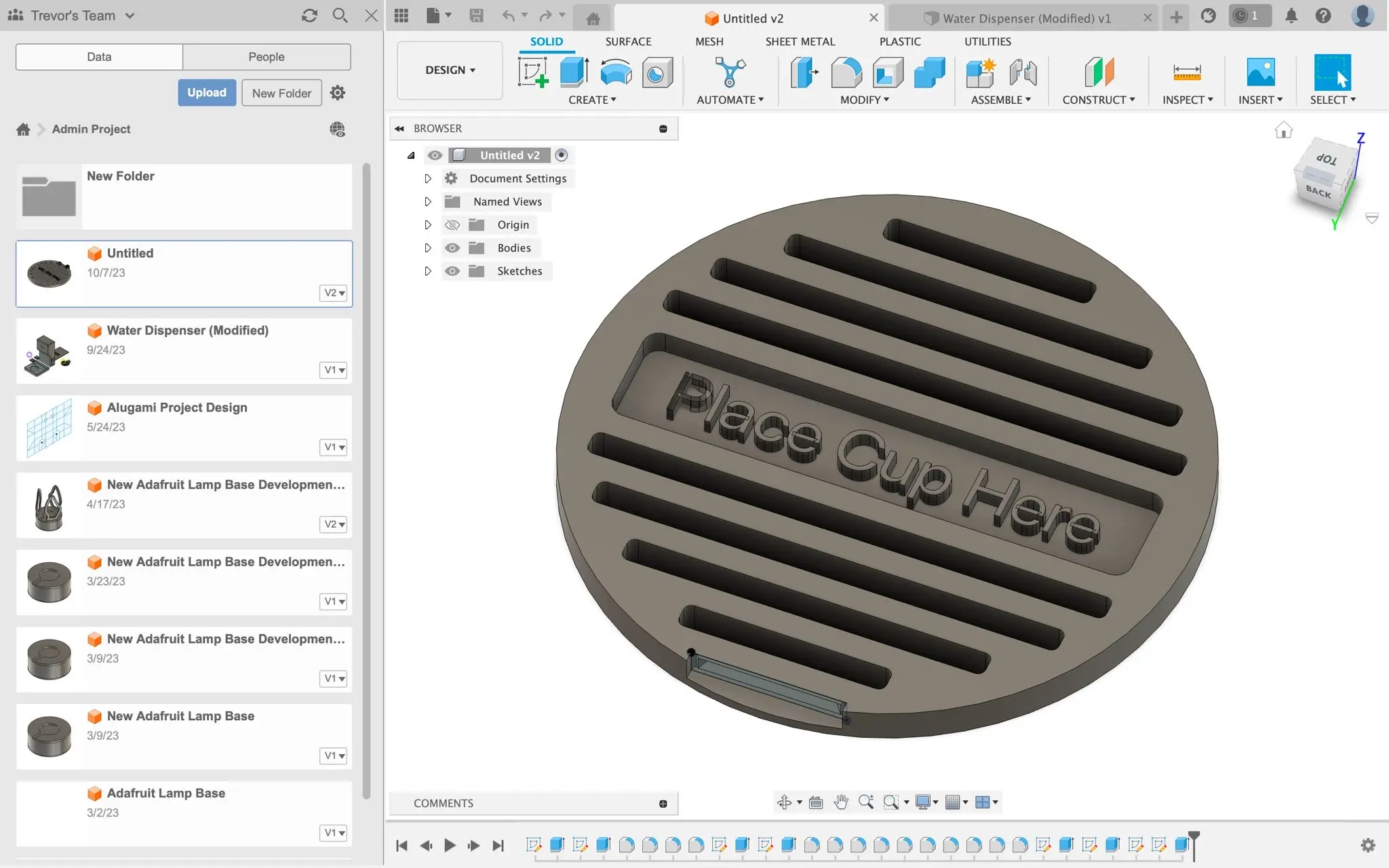Launch the Automate feature

[x=728, y=73]
